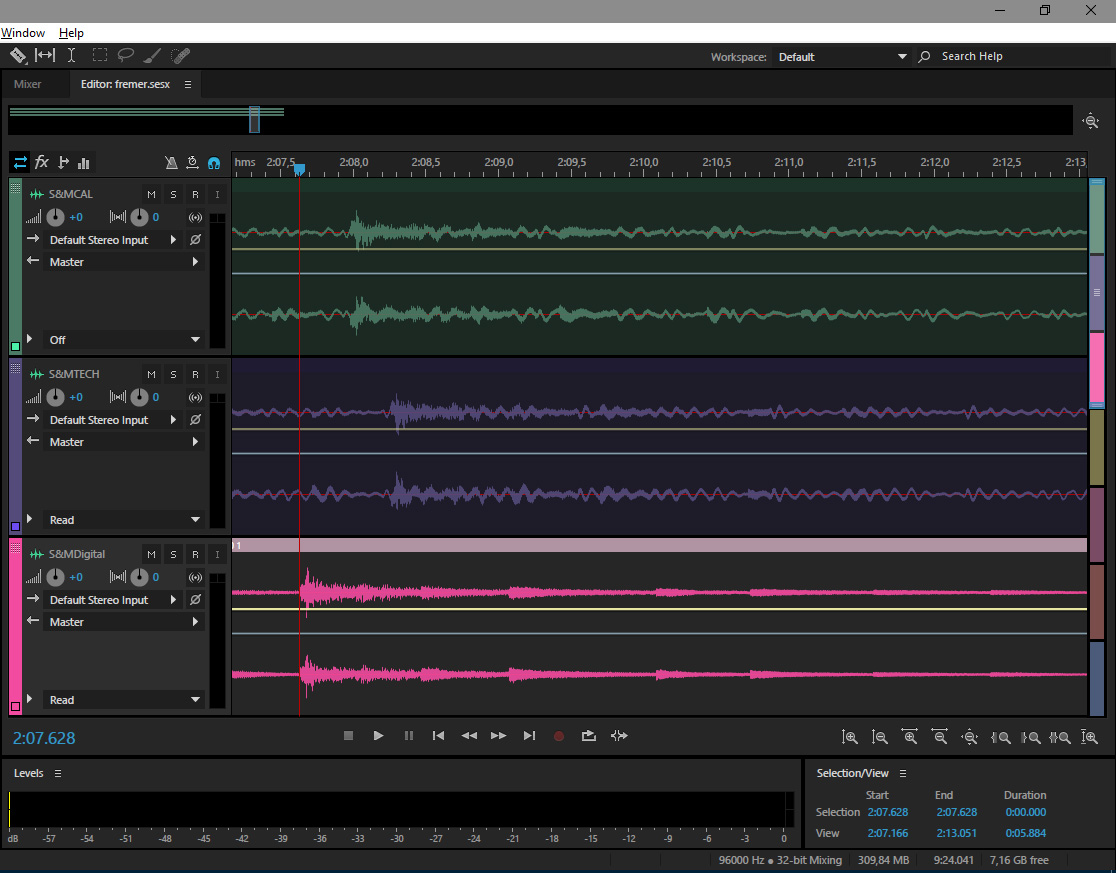
Task: Open S&MCAL Default Stereo Input menu
Action: [112, 240]
